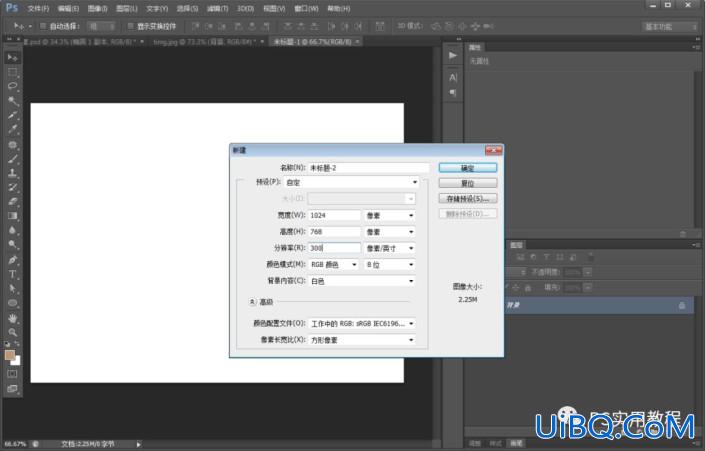Open the 窗口(W) menu

[x=306, y=9]
